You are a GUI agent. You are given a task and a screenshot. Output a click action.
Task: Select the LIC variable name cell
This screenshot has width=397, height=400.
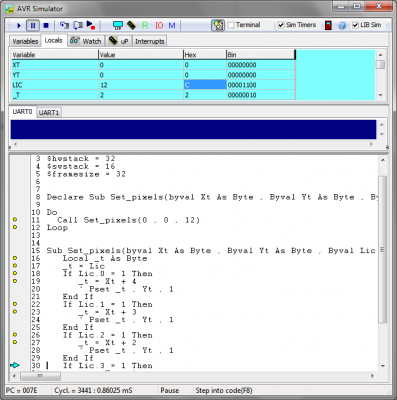pyautogui.click(x=55, y=85)
